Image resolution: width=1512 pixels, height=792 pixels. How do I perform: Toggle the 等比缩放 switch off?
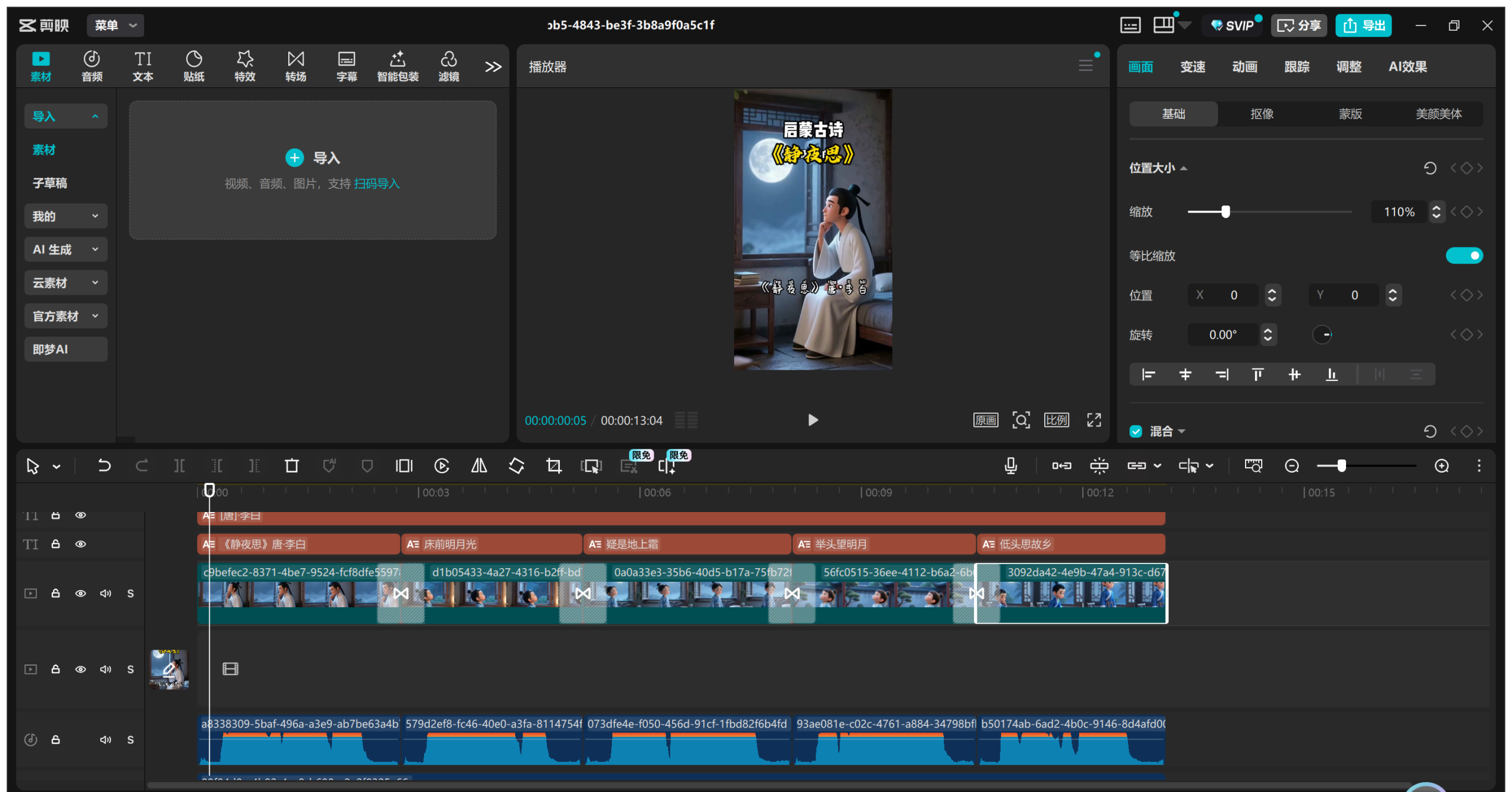(1464, 256)
